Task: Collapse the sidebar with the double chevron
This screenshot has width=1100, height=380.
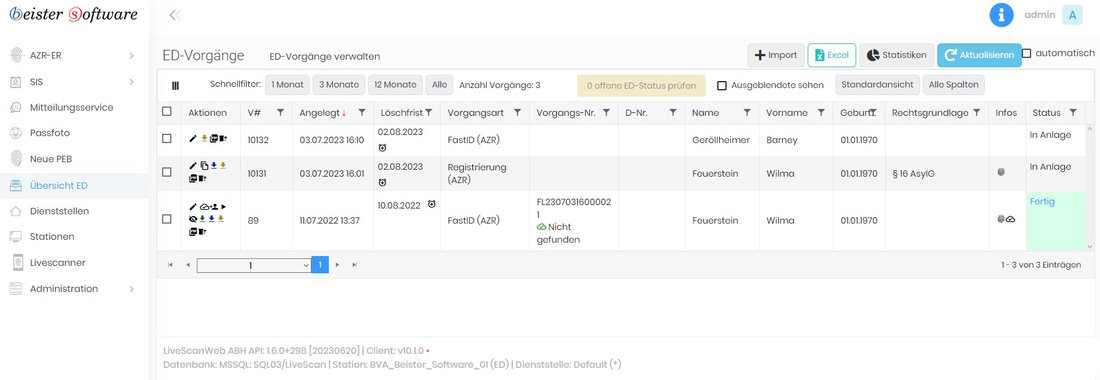Action: 175,15
